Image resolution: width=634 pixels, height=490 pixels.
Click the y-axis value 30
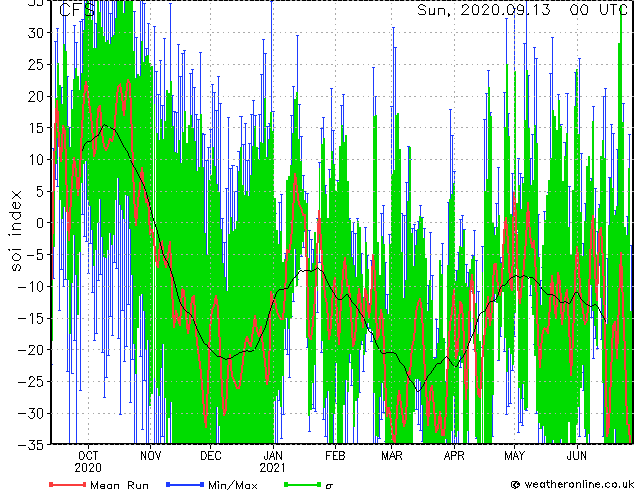click(x=36, y=33)
